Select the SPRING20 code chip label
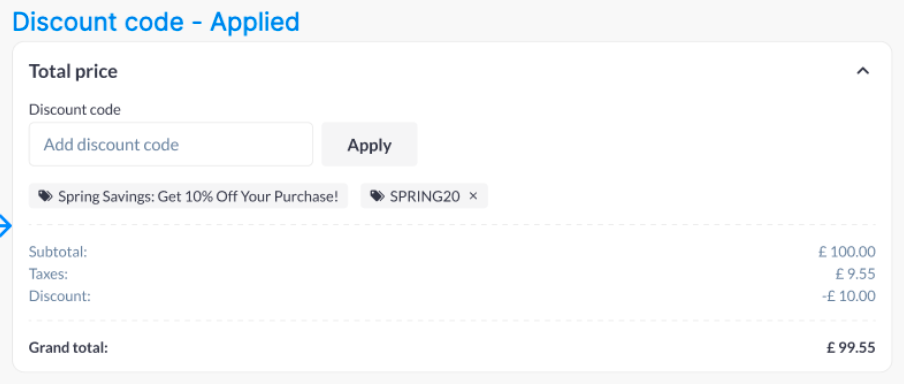This screenshot has width=904, height=384. [425, 196]
